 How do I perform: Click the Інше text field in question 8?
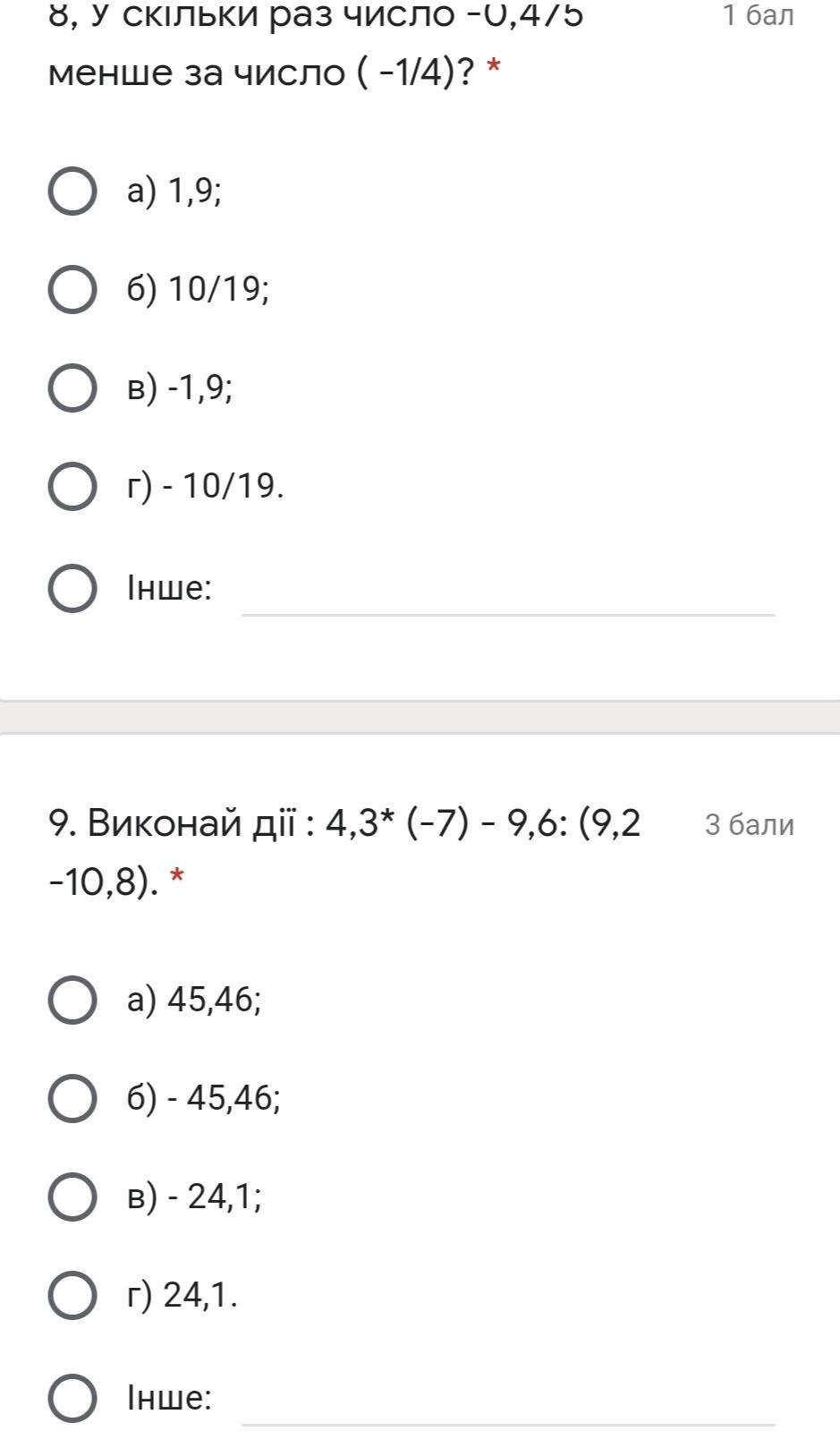coord(507,593)
